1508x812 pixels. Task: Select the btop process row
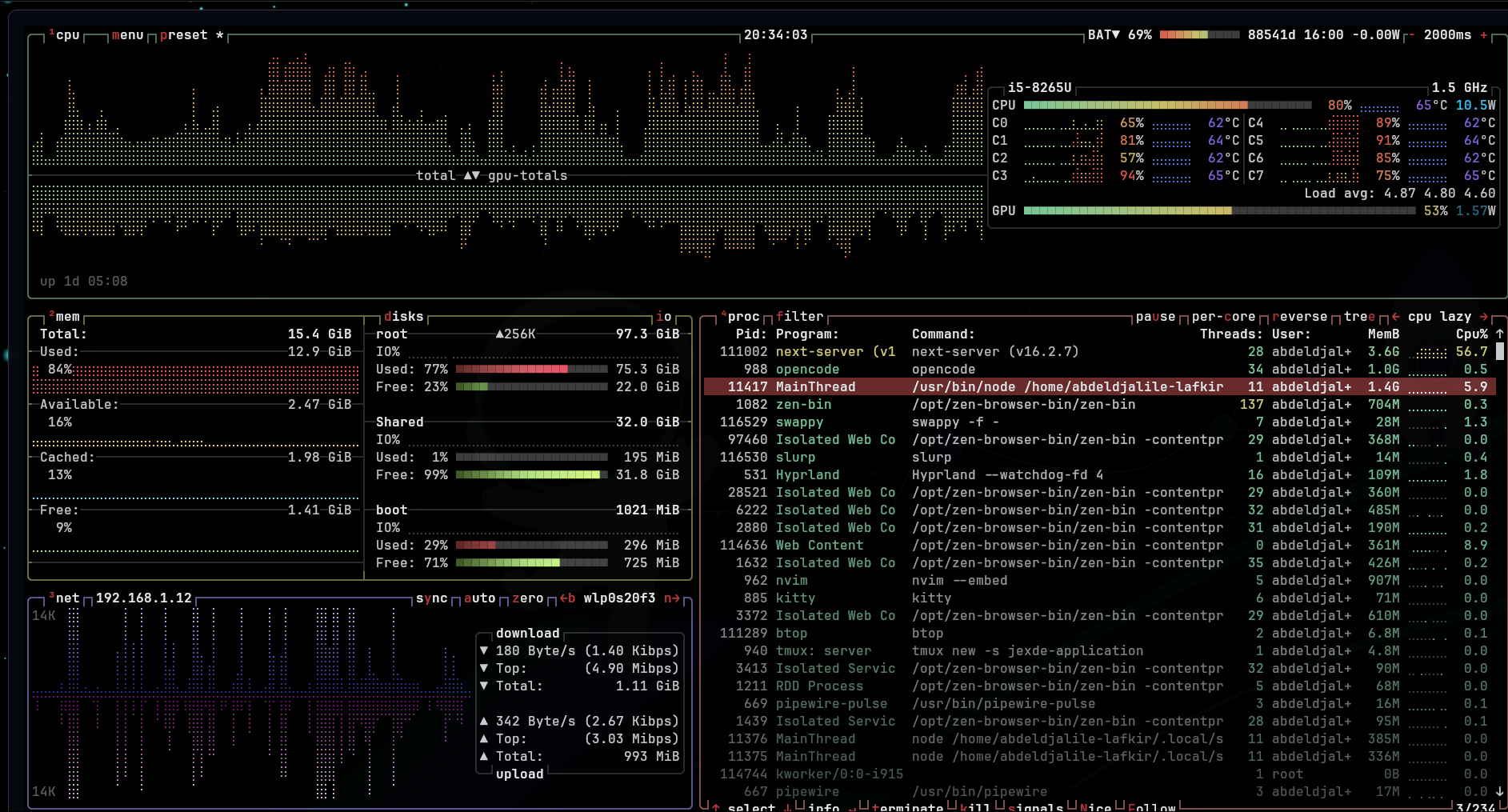pos(1100,634)
